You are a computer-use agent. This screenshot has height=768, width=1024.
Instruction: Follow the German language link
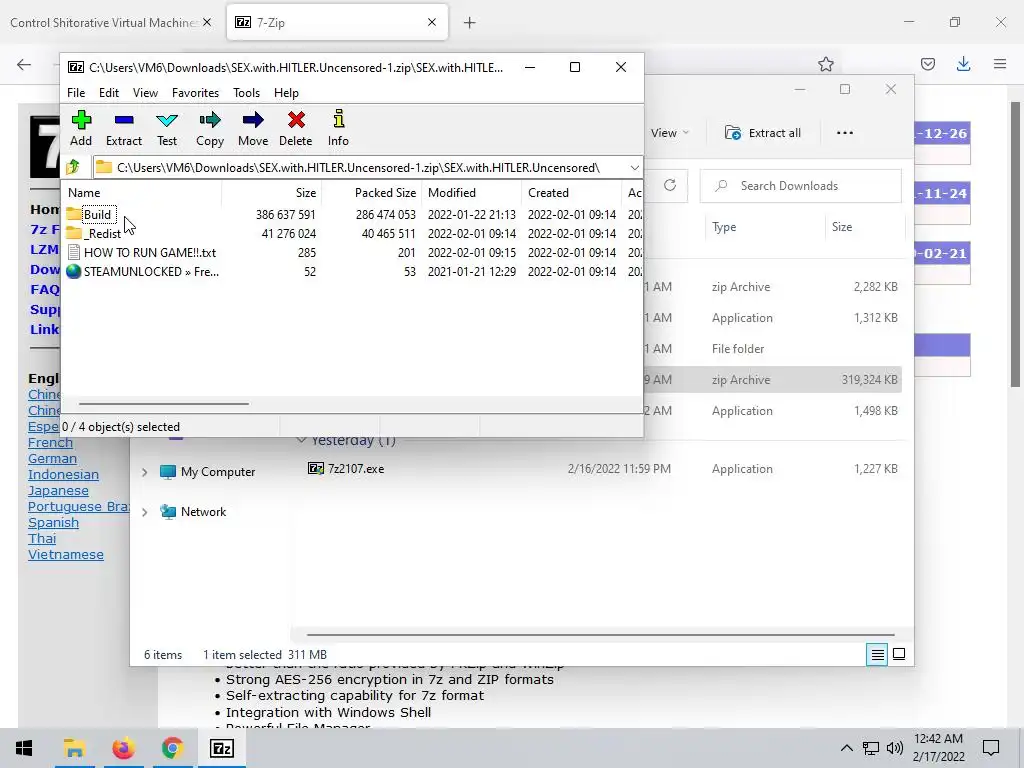point(52,458)
